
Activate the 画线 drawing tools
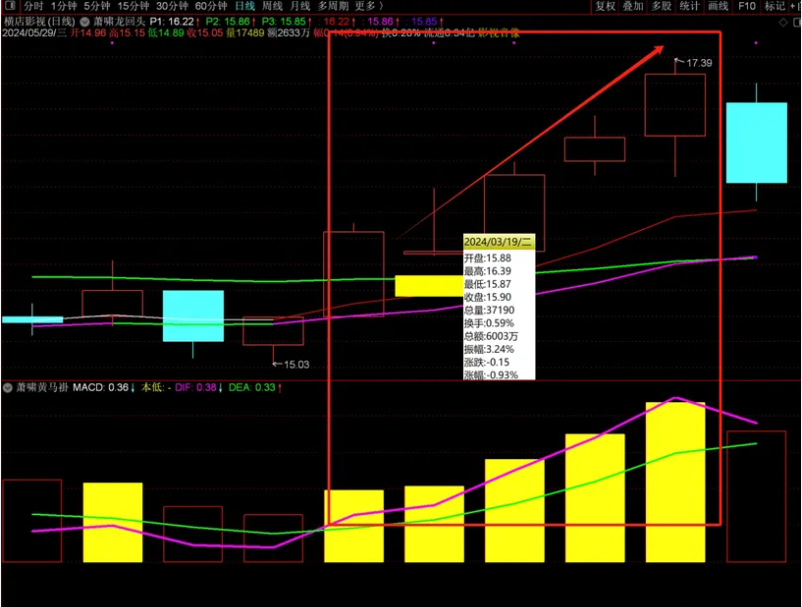coord(718,6)
